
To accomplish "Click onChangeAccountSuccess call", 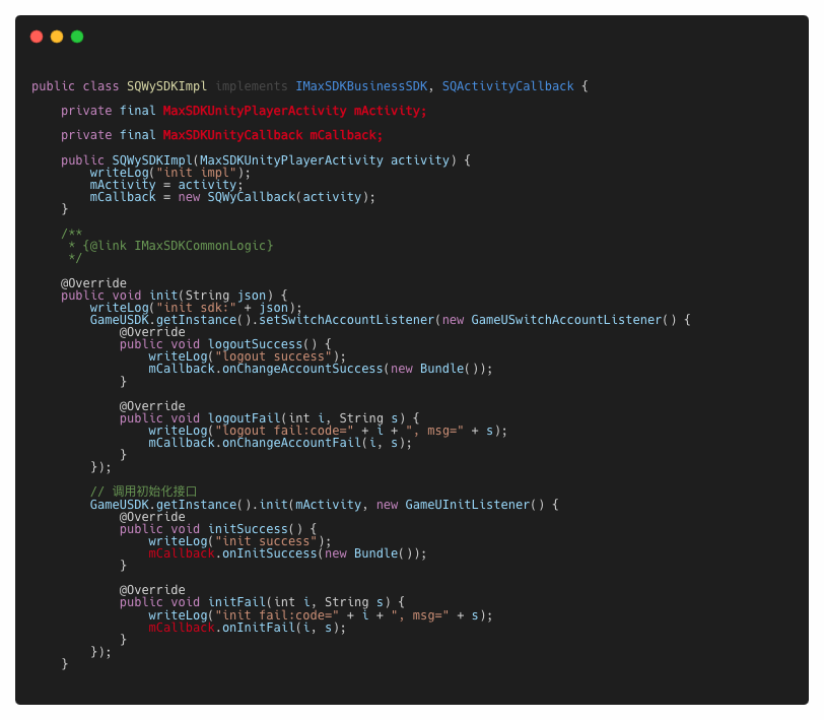I will (x=303, y=368).
